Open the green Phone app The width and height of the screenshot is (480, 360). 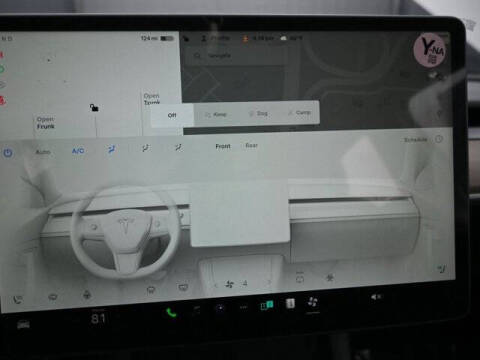coord(171,313)
